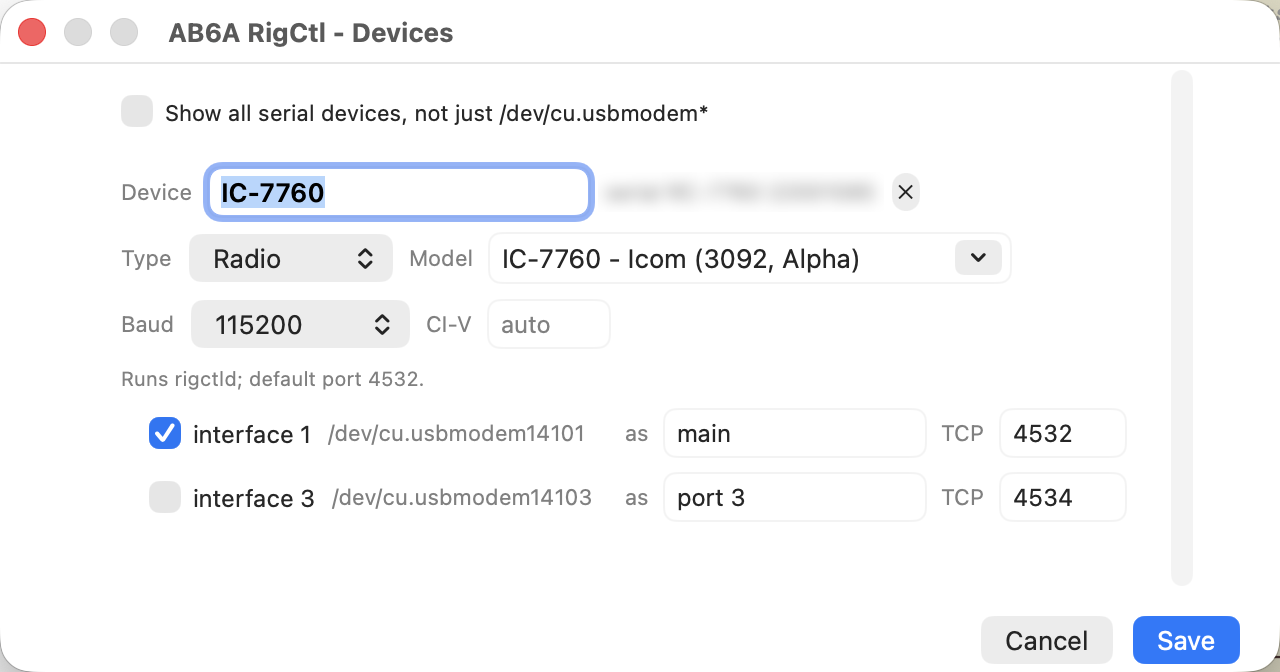Click the 'interface 3' label

(253, 497)
